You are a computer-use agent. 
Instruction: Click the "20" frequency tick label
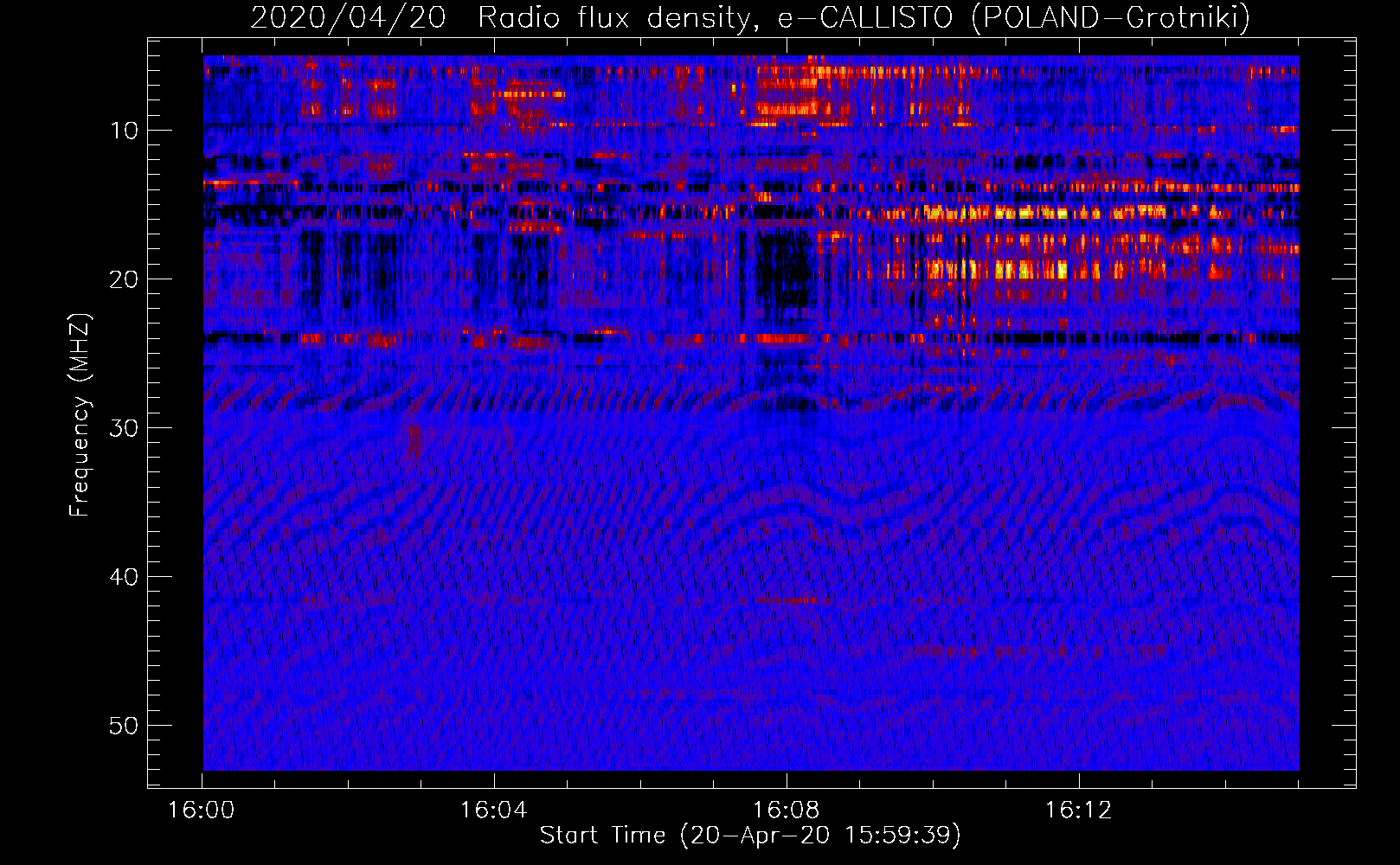[125, 279]
